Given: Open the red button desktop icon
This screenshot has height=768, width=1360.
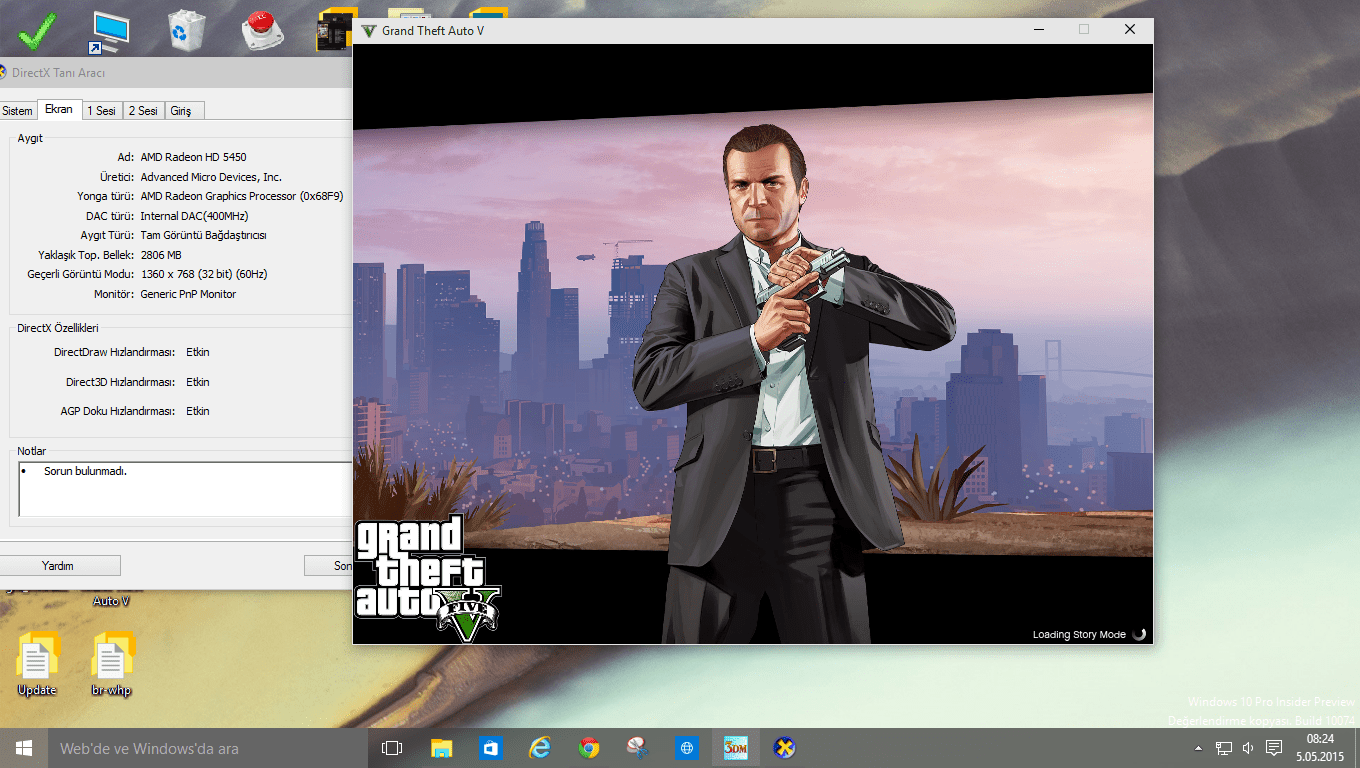Looking at the screenshot, I should point(262,31).
